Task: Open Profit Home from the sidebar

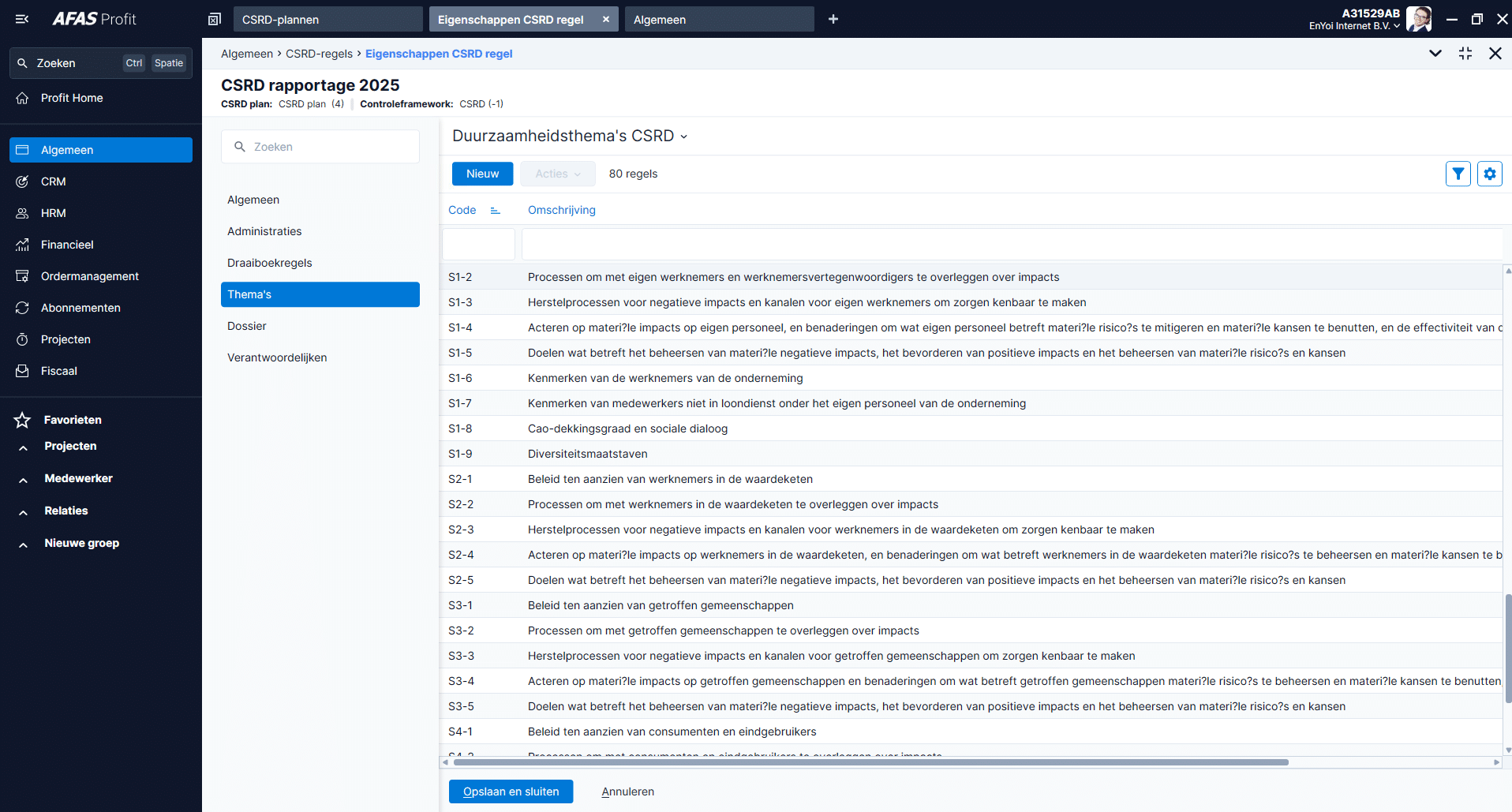Action: (72, 98)
